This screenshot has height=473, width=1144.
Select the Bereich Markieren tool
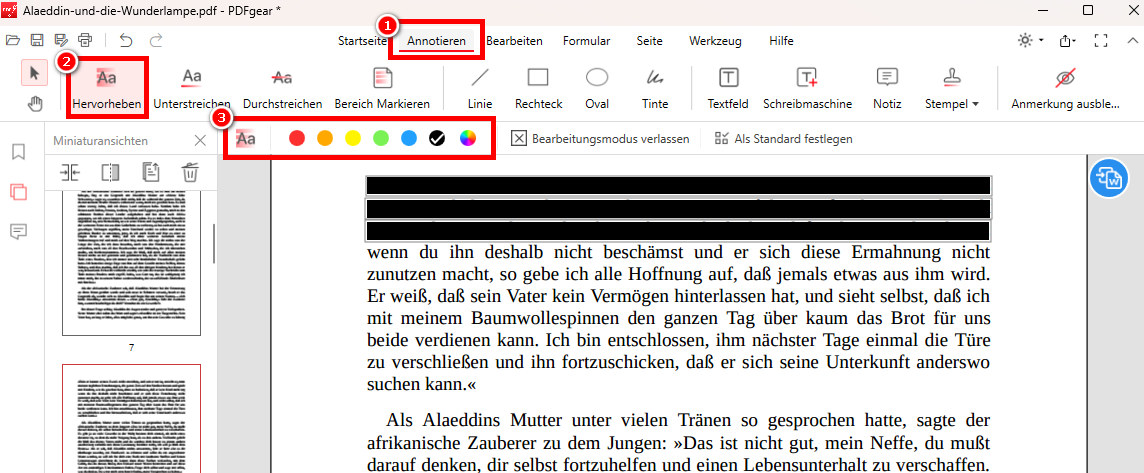point(382,88)
